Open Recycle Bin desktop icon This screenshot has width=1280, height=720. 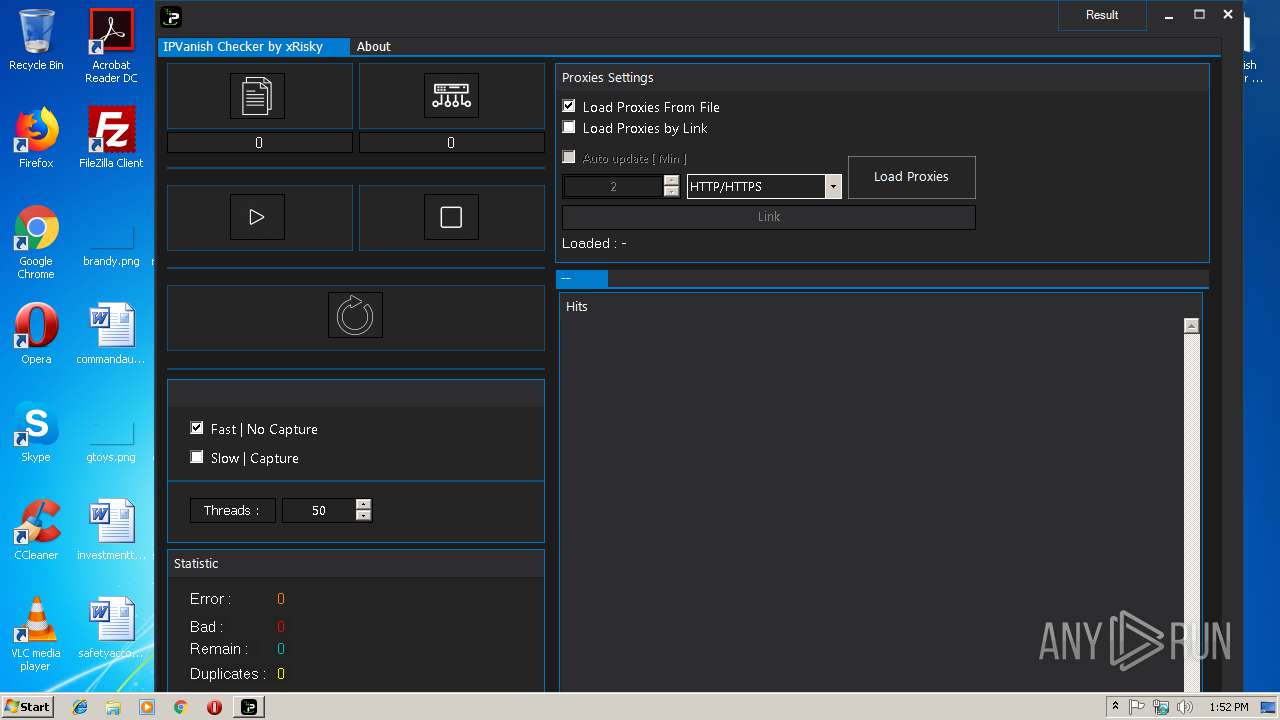(36, 40)
